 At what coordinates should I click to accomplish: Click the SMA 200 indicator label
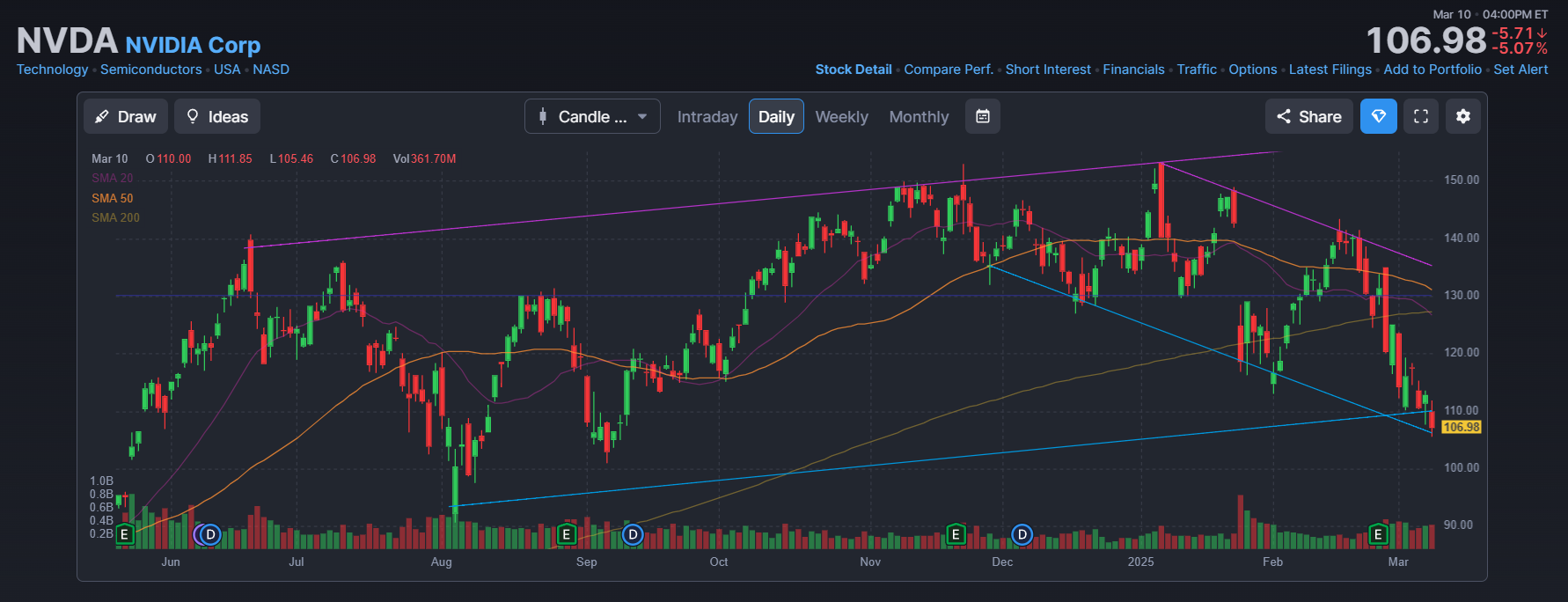115,217
